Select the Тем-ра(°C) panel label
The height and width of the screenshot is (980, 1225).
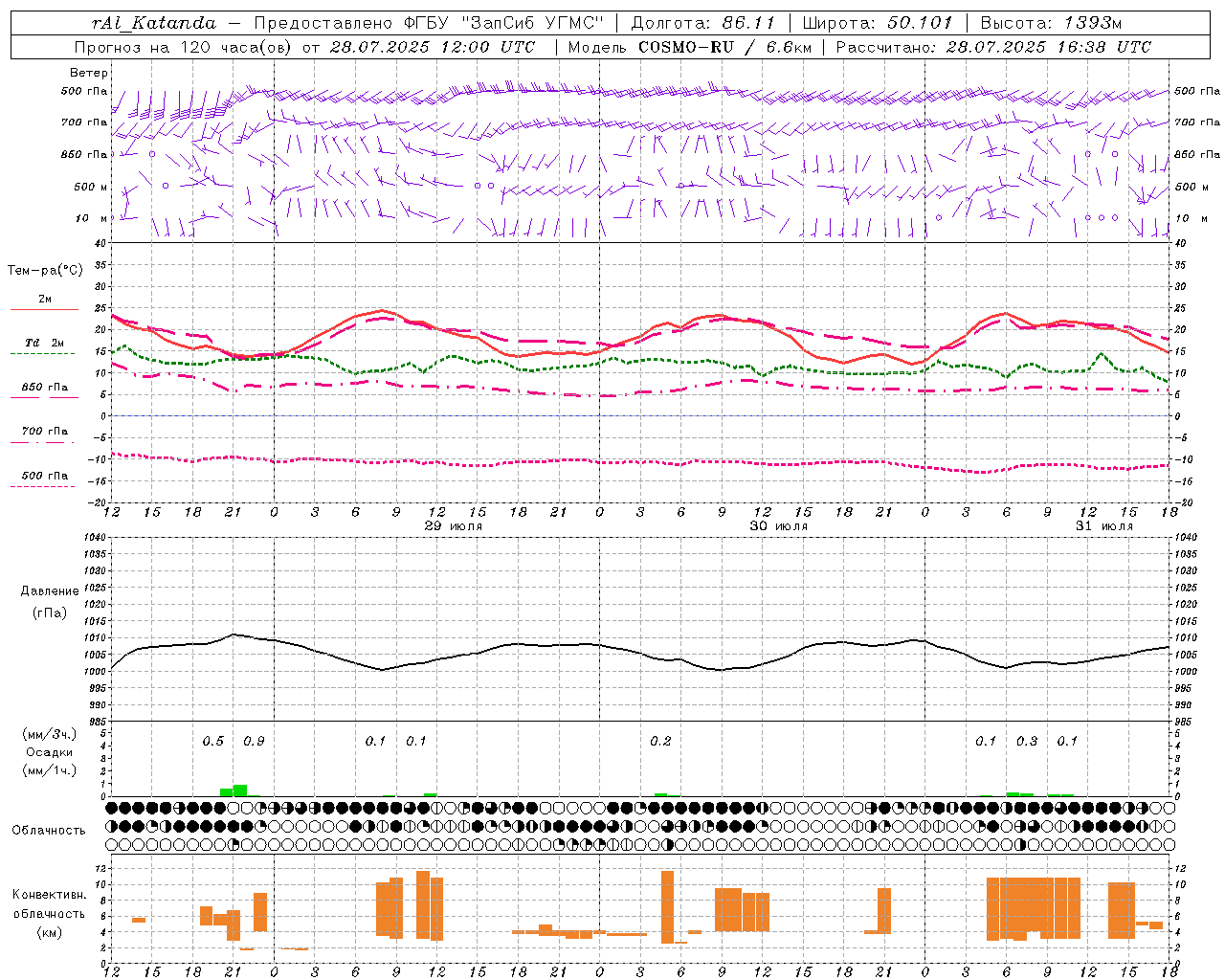coord(45,271)
